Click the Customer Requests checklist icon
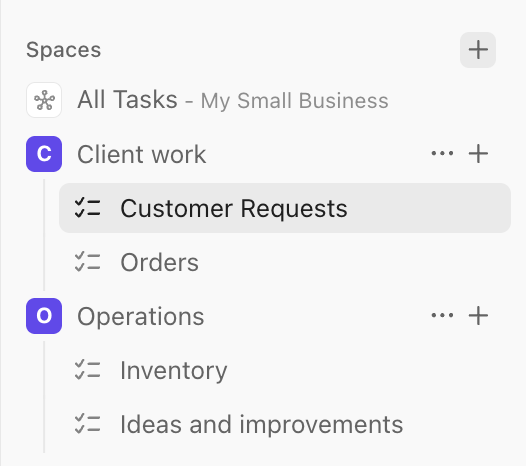 [x=87, y=208]
